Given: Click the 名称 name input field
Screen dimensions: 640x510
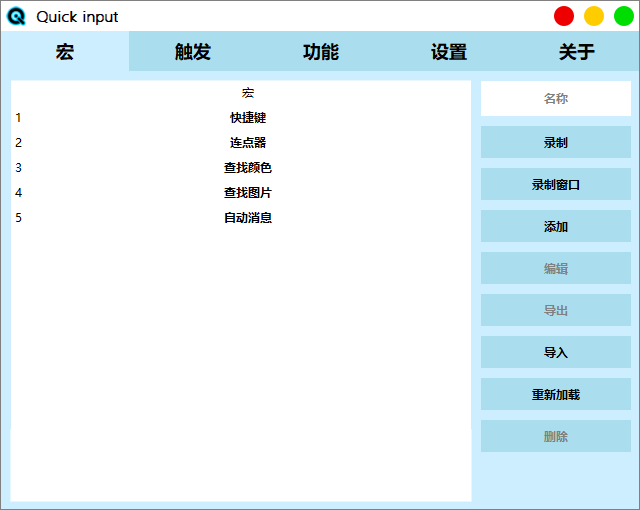Looking at the screenshot, I should tap(556, 98).
